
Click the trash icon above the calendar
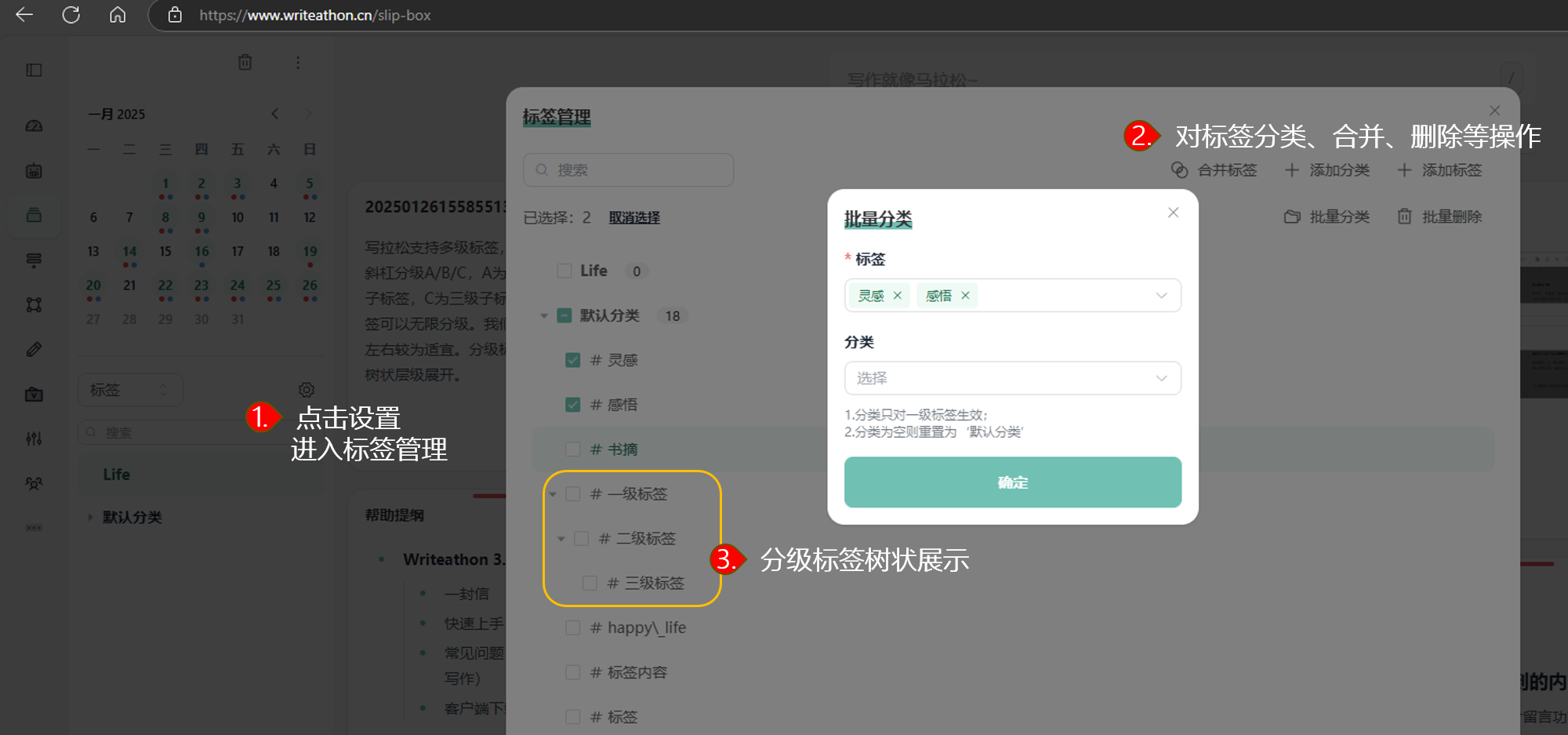point(245,62)
